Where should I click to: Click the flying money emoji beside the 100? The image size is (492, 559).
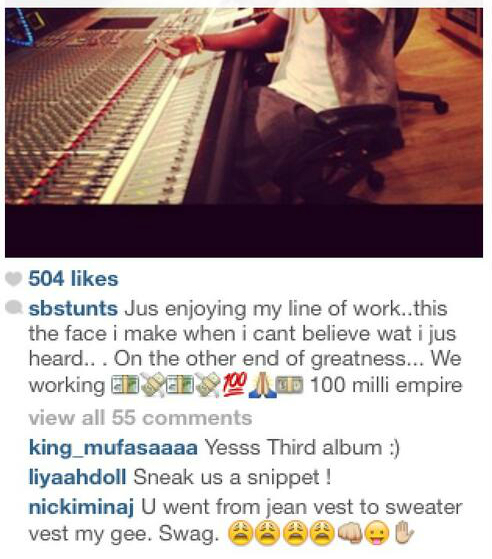[x=208, y=385]
